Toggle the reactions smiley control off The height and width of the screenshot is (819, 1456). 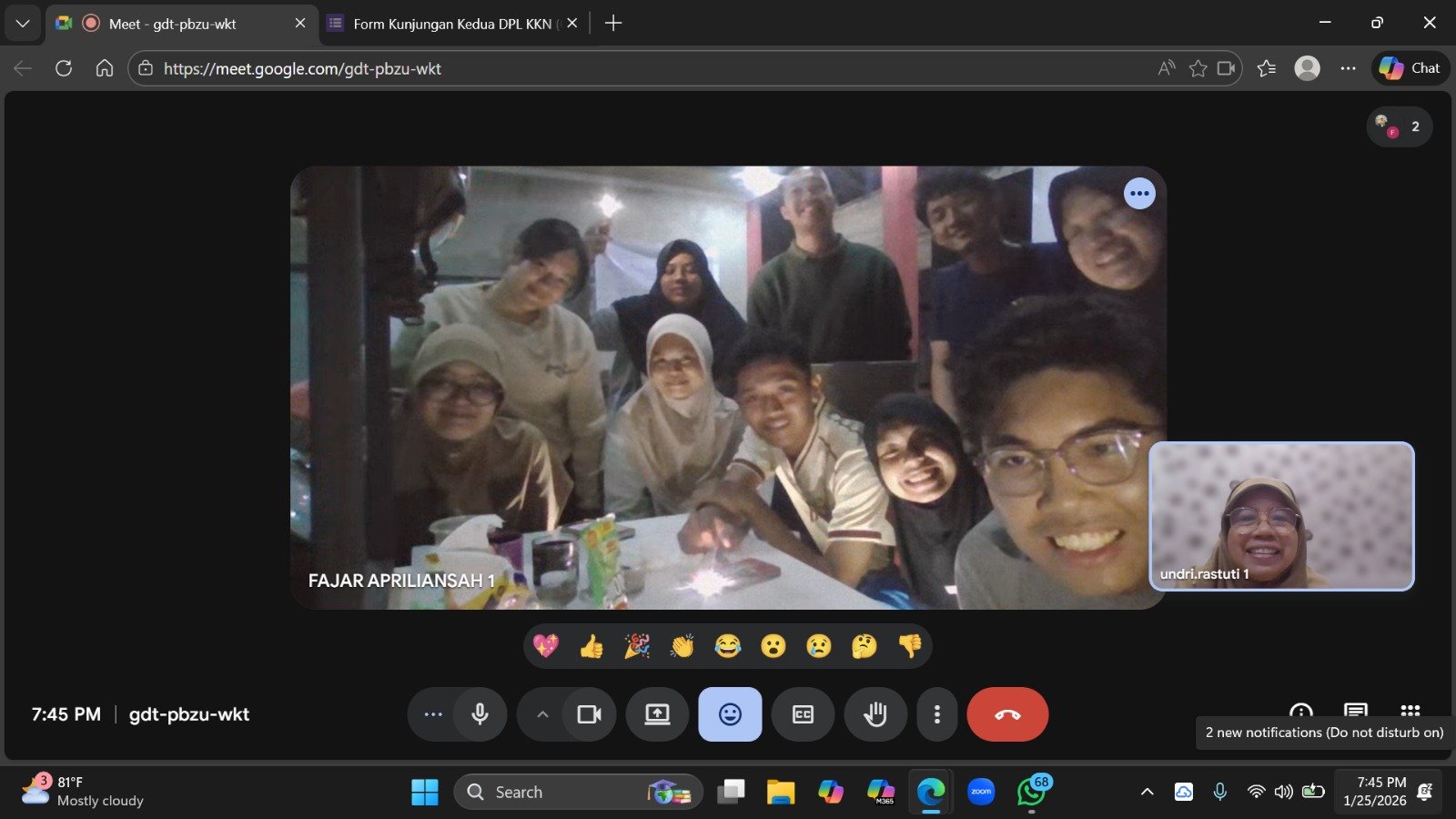click(729, 714)
